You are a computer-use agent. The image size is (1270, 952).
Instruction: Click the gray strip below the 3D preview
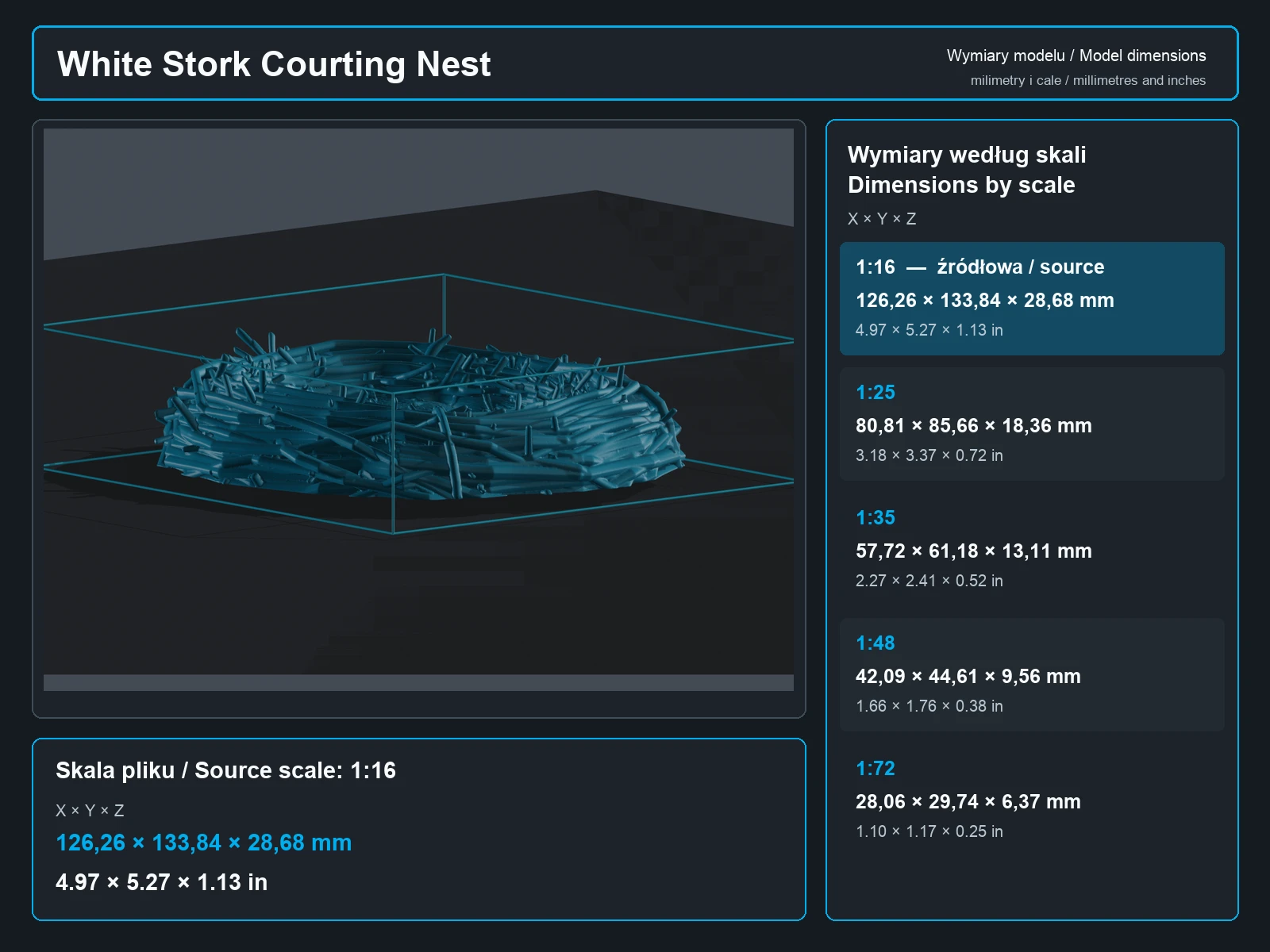(x=418, y=683)
